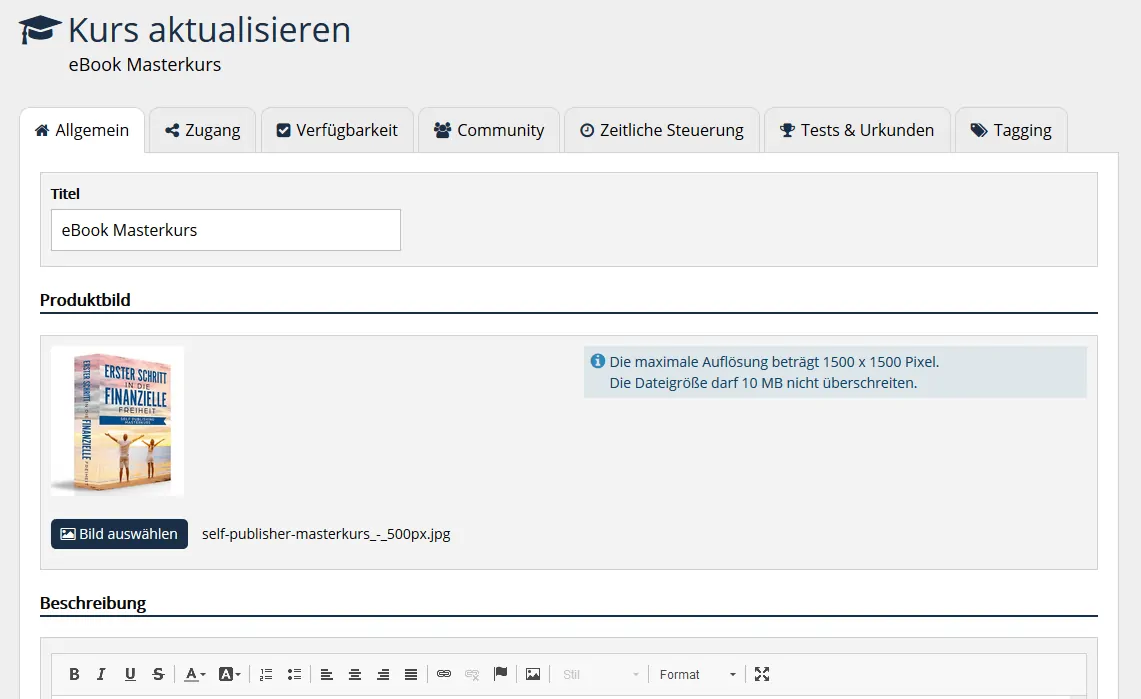Underline text using the U icon
The height and width of the screenshot is (699, 1141).
tap(130, 674)
